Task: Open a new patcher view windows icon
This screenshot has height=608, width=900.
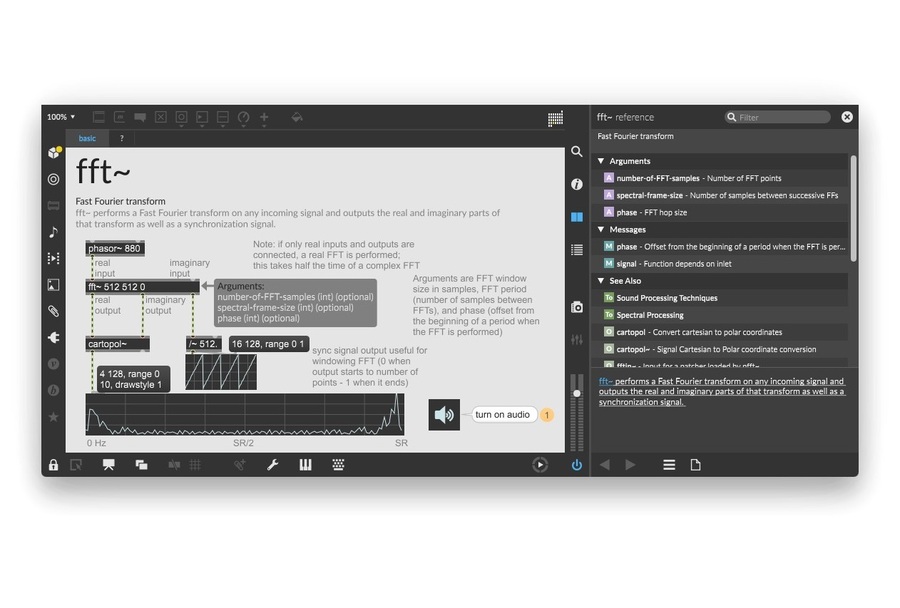Action: 141,465
